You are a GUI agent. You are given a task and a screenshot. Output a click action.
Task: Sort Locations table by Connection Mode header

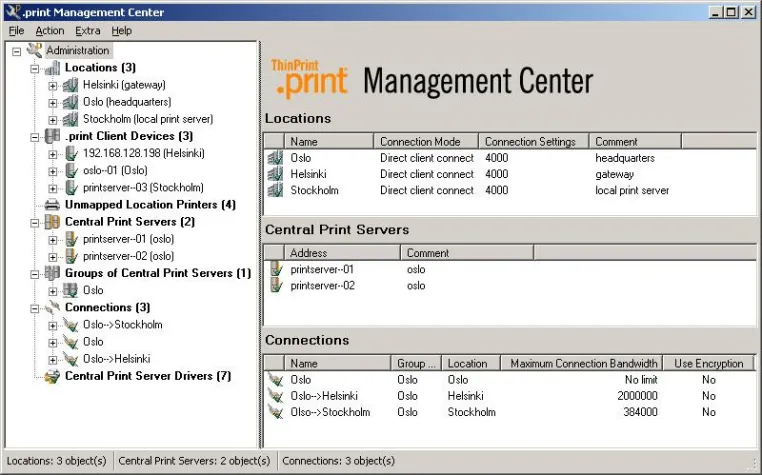tap(426, 141)
